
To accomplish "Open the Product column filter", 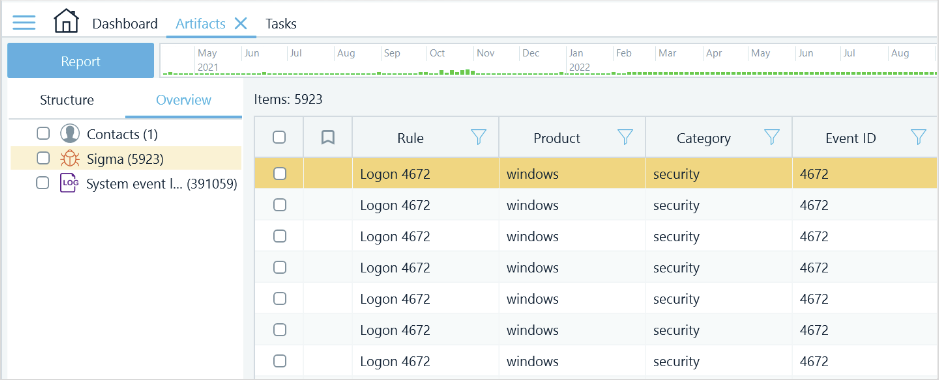I will point(625,138).
